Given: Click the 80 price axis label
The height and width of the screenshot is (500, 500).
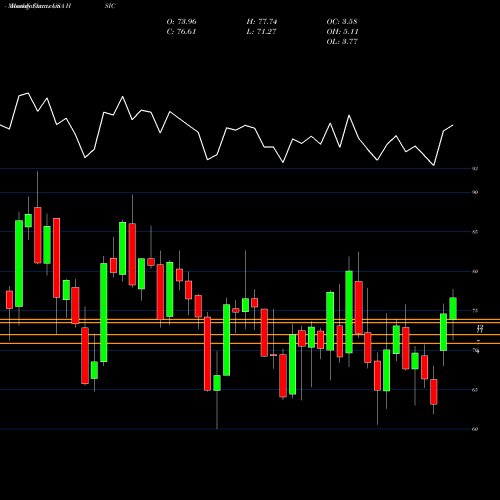Looking at the screenshot, I should pyautogui.click(x=475, y=271).
